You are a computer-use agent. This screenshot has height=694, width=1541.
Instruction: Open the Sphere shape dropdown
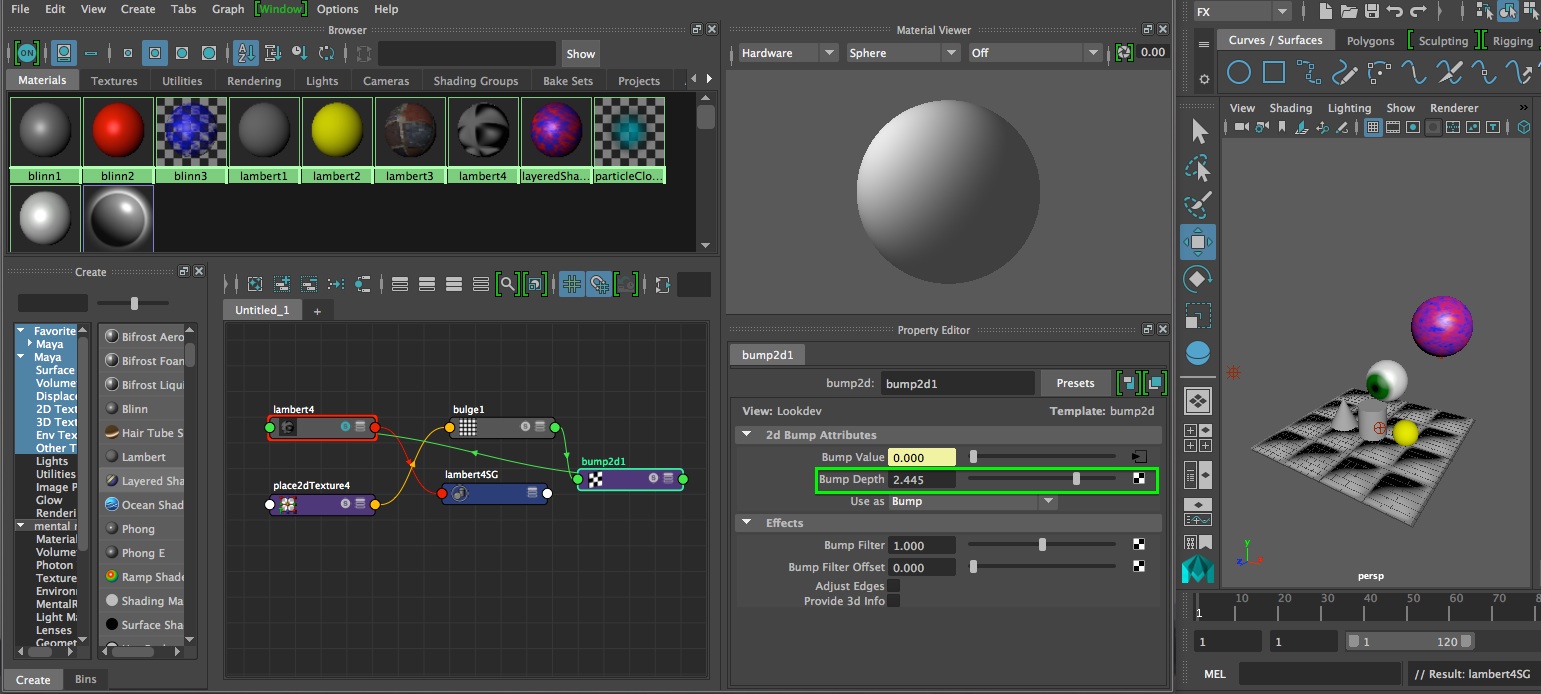pyautogui.click(x=903, y=53)
